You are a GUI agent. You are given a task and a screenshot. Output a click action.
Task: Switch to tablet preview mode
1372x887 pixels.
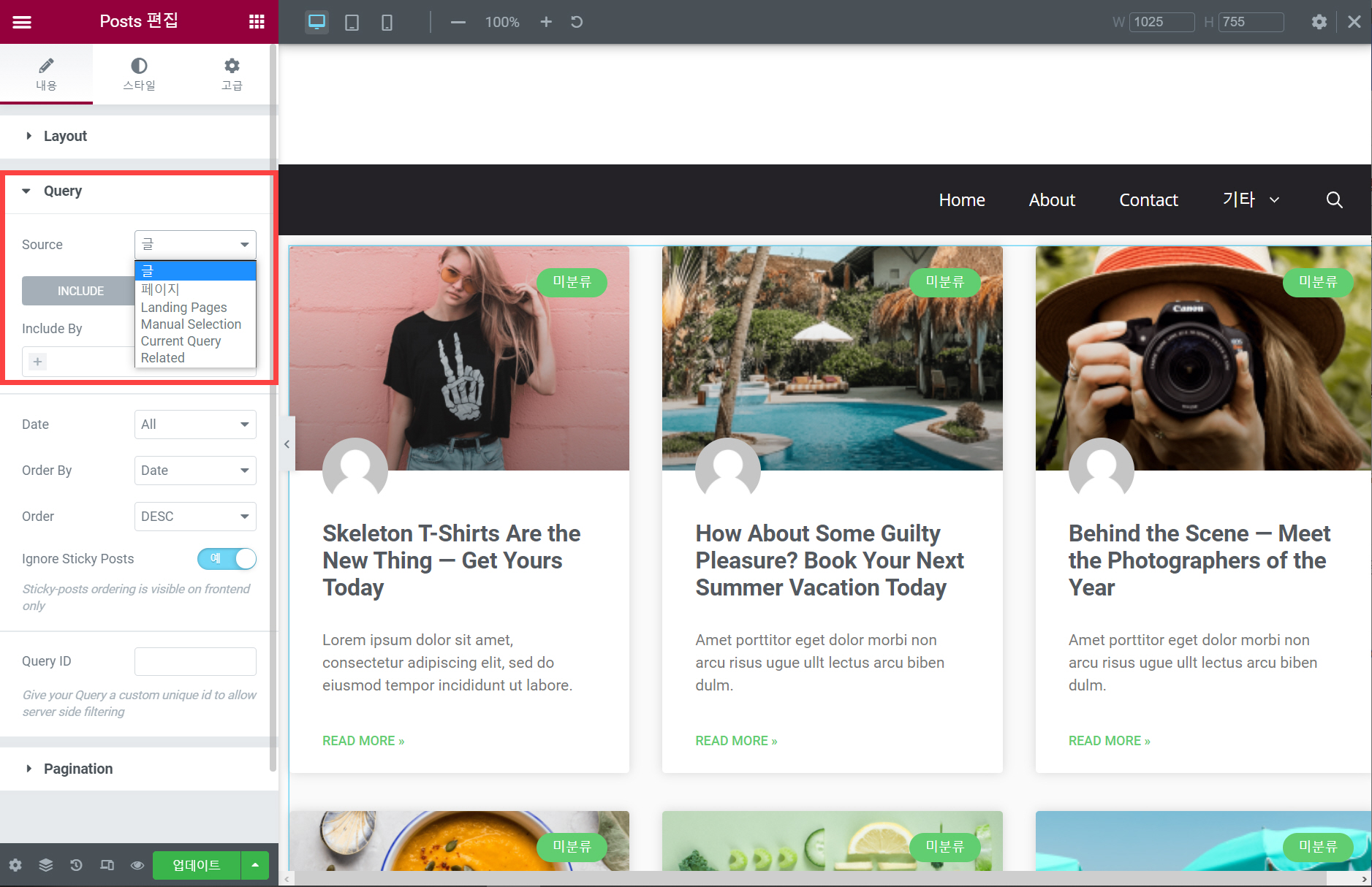tap(352, 23)
